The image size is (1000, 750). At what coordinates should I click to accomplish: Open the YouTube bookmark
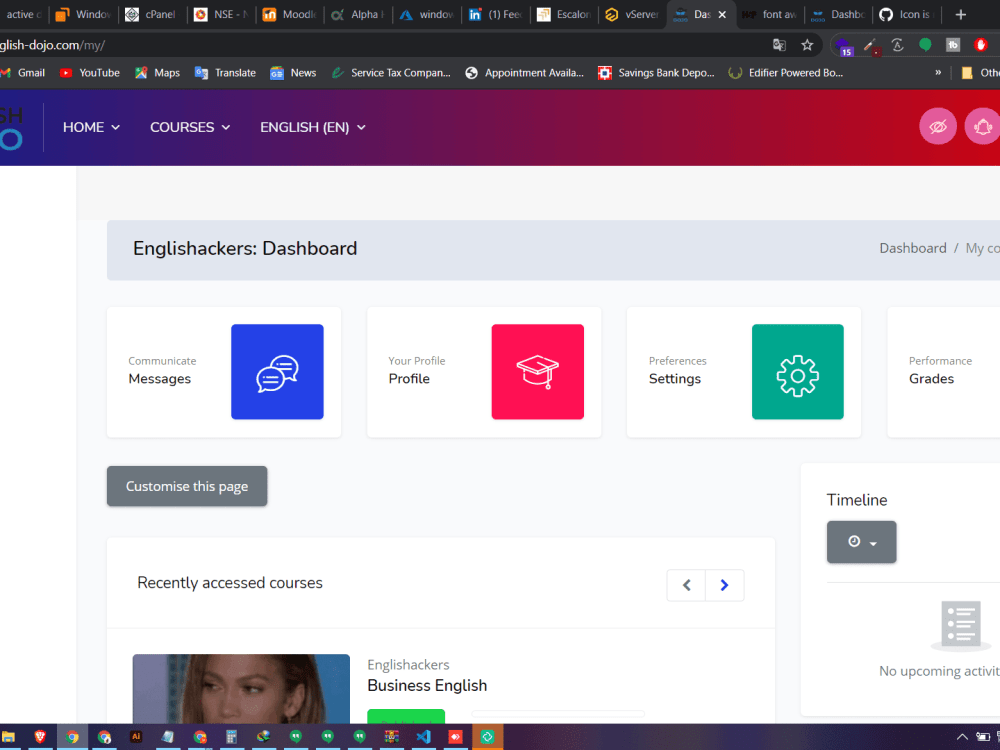(x=90, y=73)
